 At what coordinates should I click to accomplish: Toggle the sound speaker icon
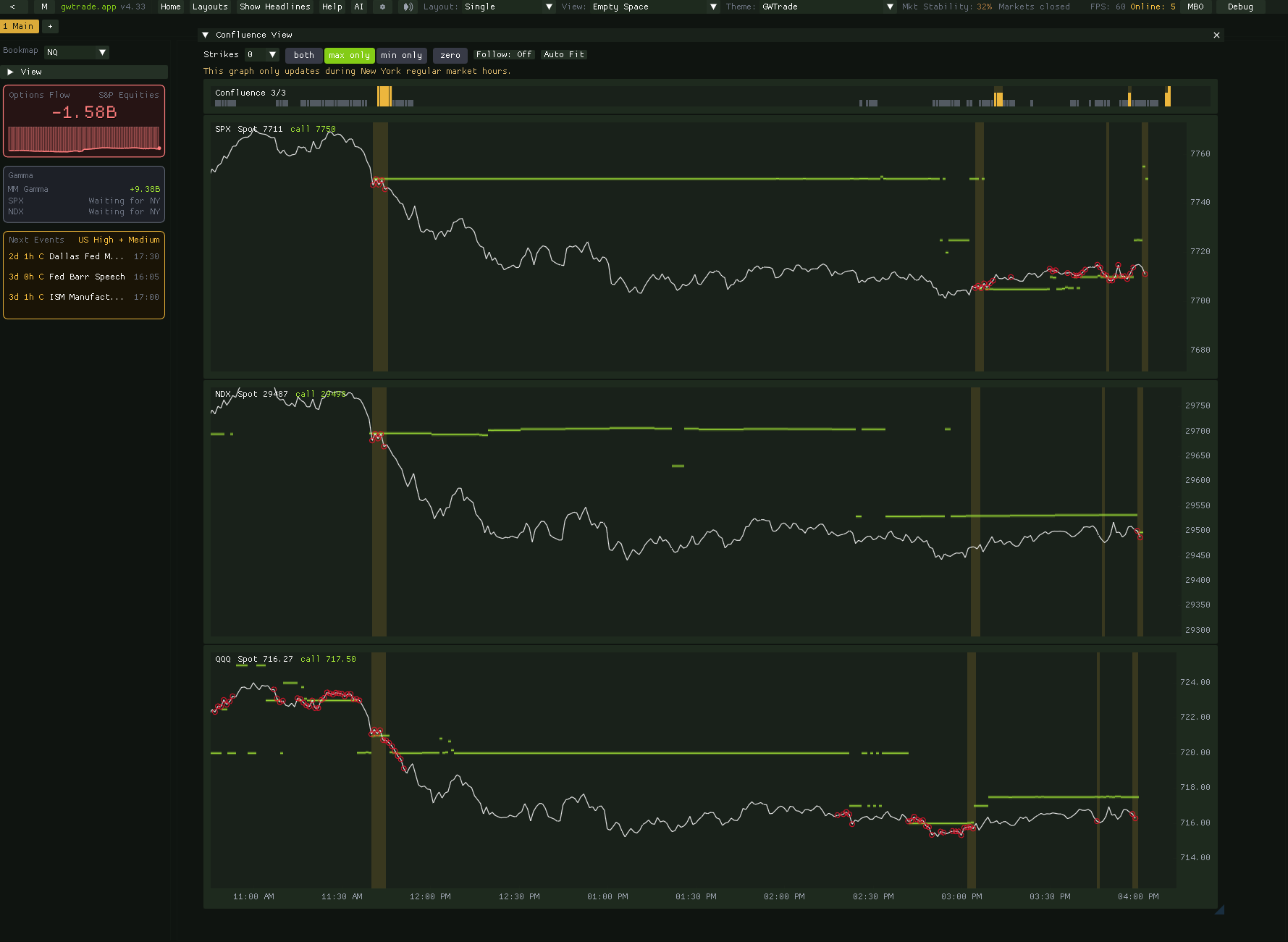pyautogui.click(x=408, y=7)
